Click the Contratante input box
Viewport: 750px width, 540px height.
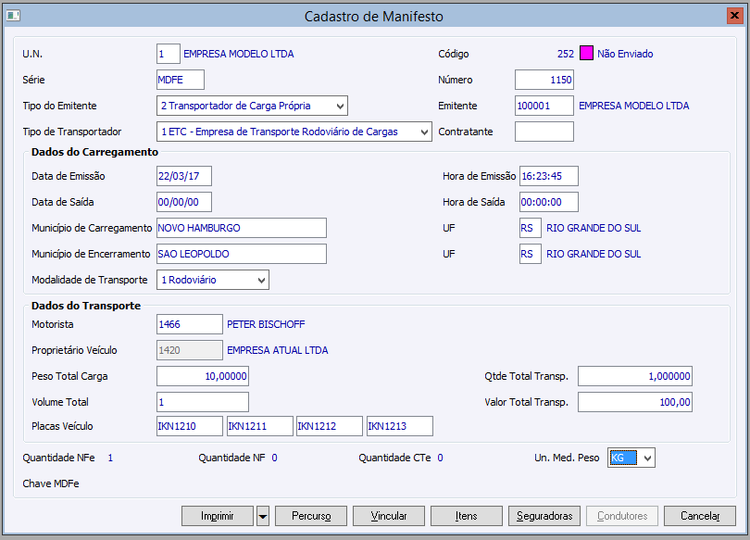544,132
